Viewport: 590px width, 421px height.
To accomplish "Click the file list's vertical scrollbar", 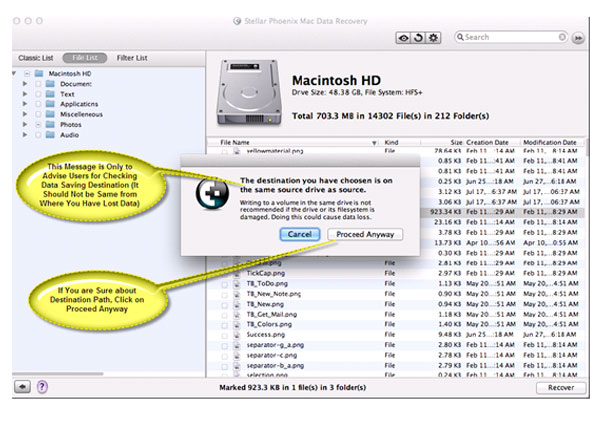I will coord(587,147).
